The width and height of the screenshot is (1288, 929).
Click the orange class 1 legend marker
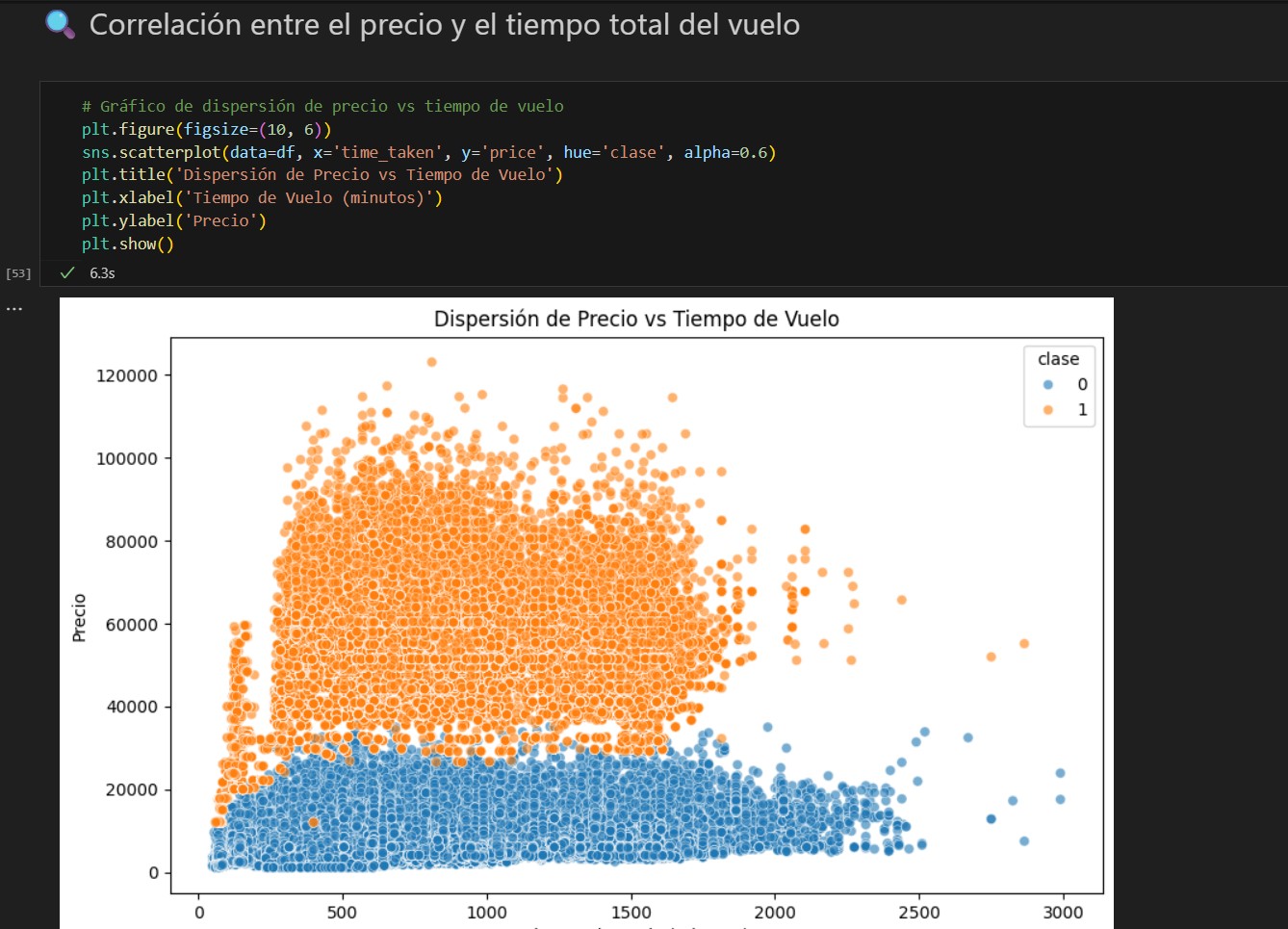tap(1048, 410)
